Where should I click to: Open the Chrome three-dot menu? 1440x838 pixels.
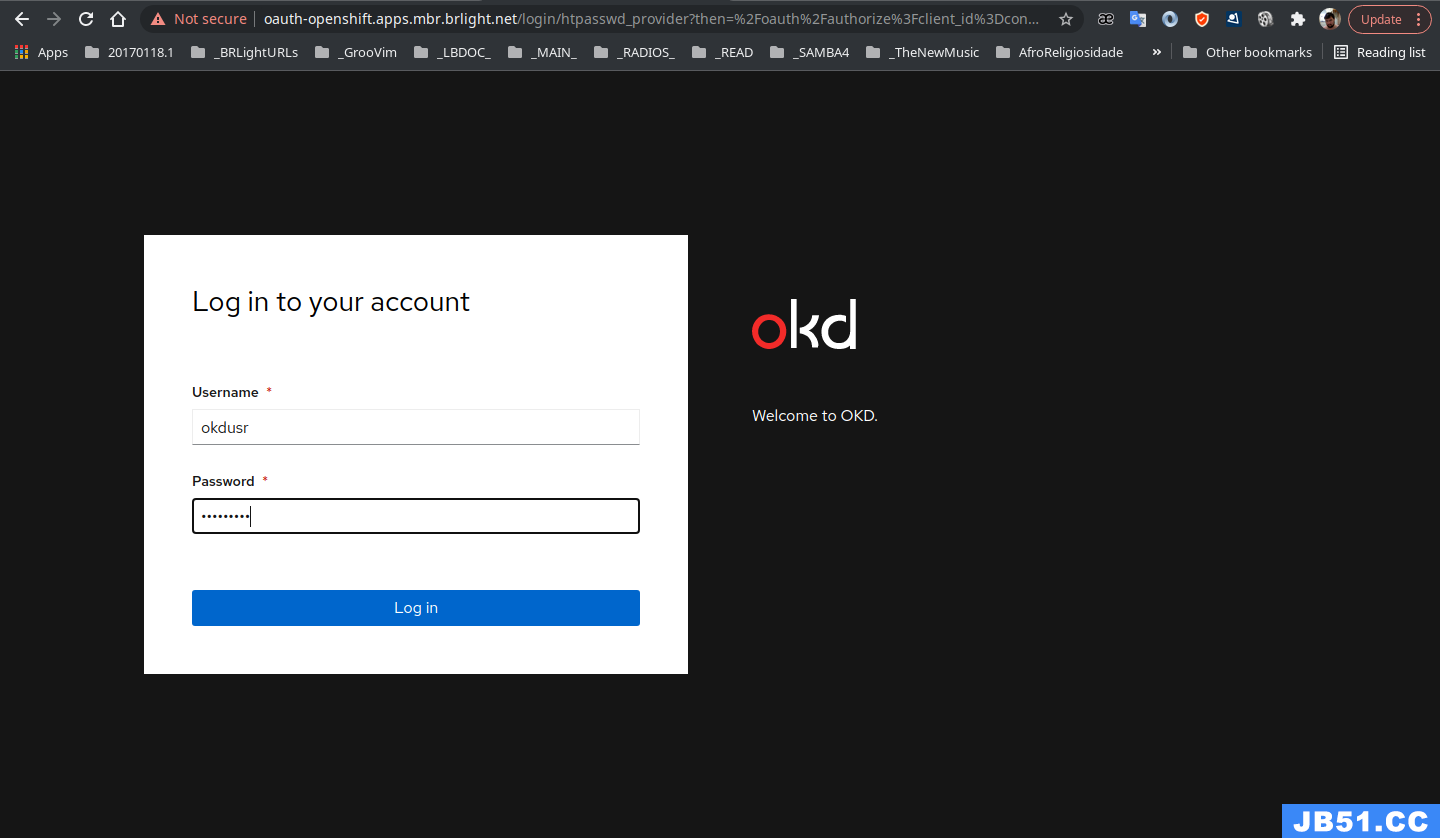[x=1418, y=19]
